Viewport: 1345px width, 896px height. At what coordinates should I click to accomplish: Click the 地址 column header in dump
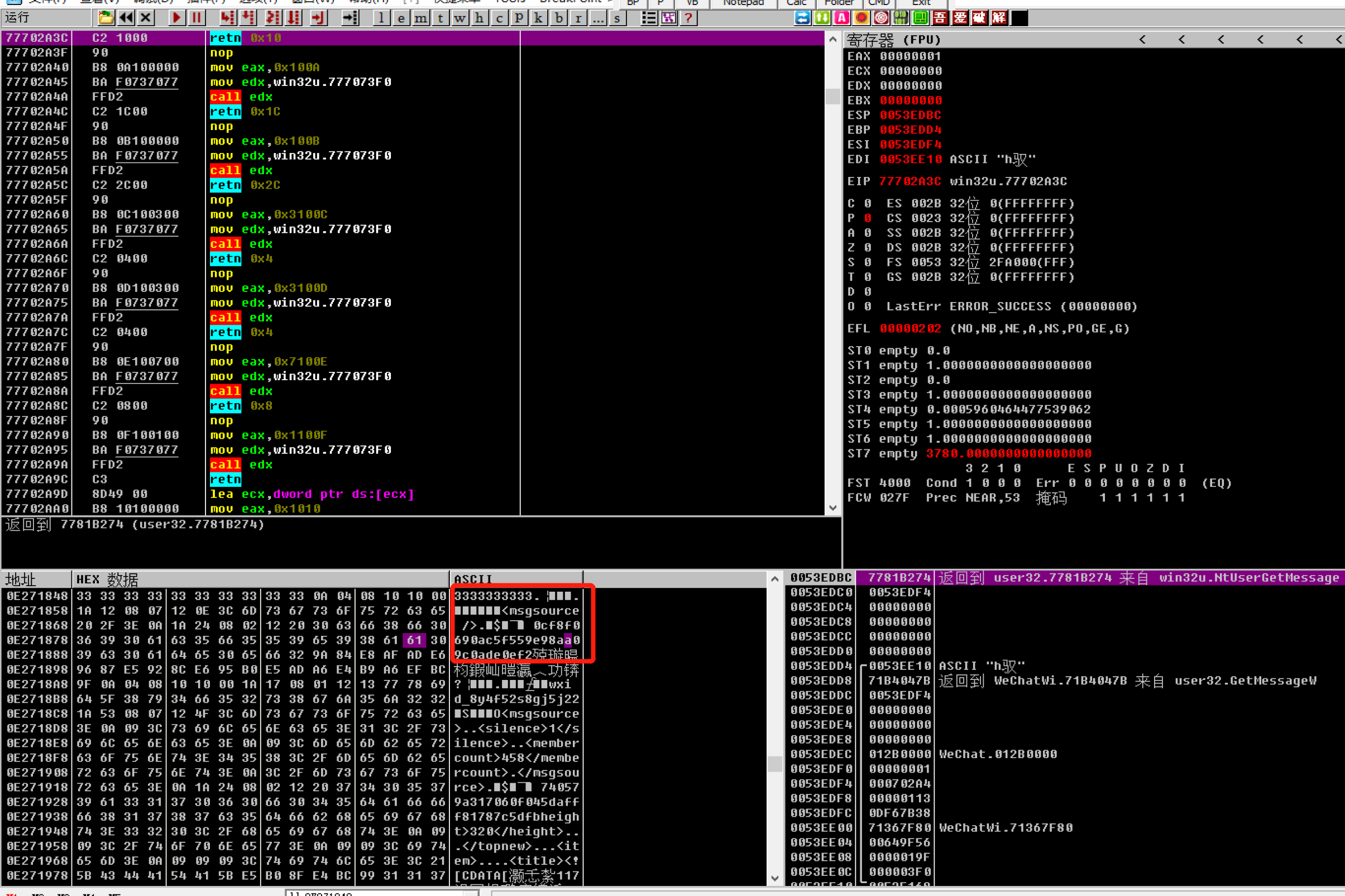(36, 579)
